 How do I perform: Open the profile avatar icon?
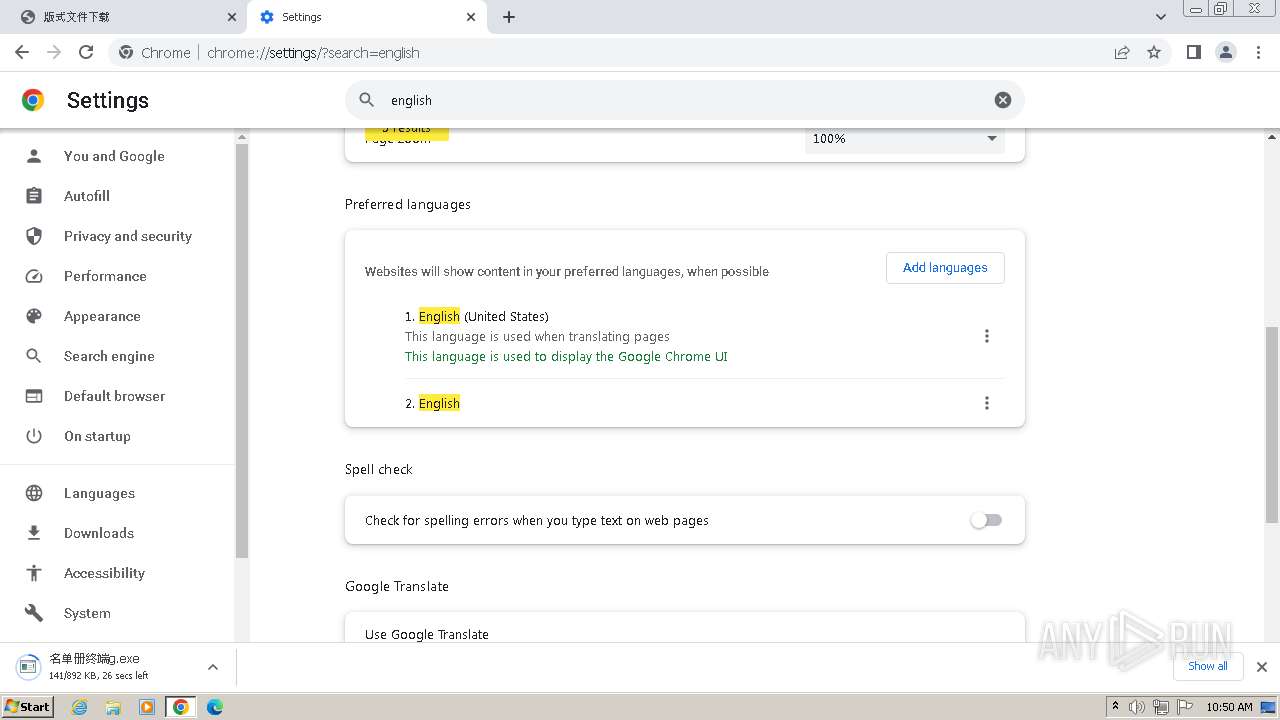tap(1226, 52)
